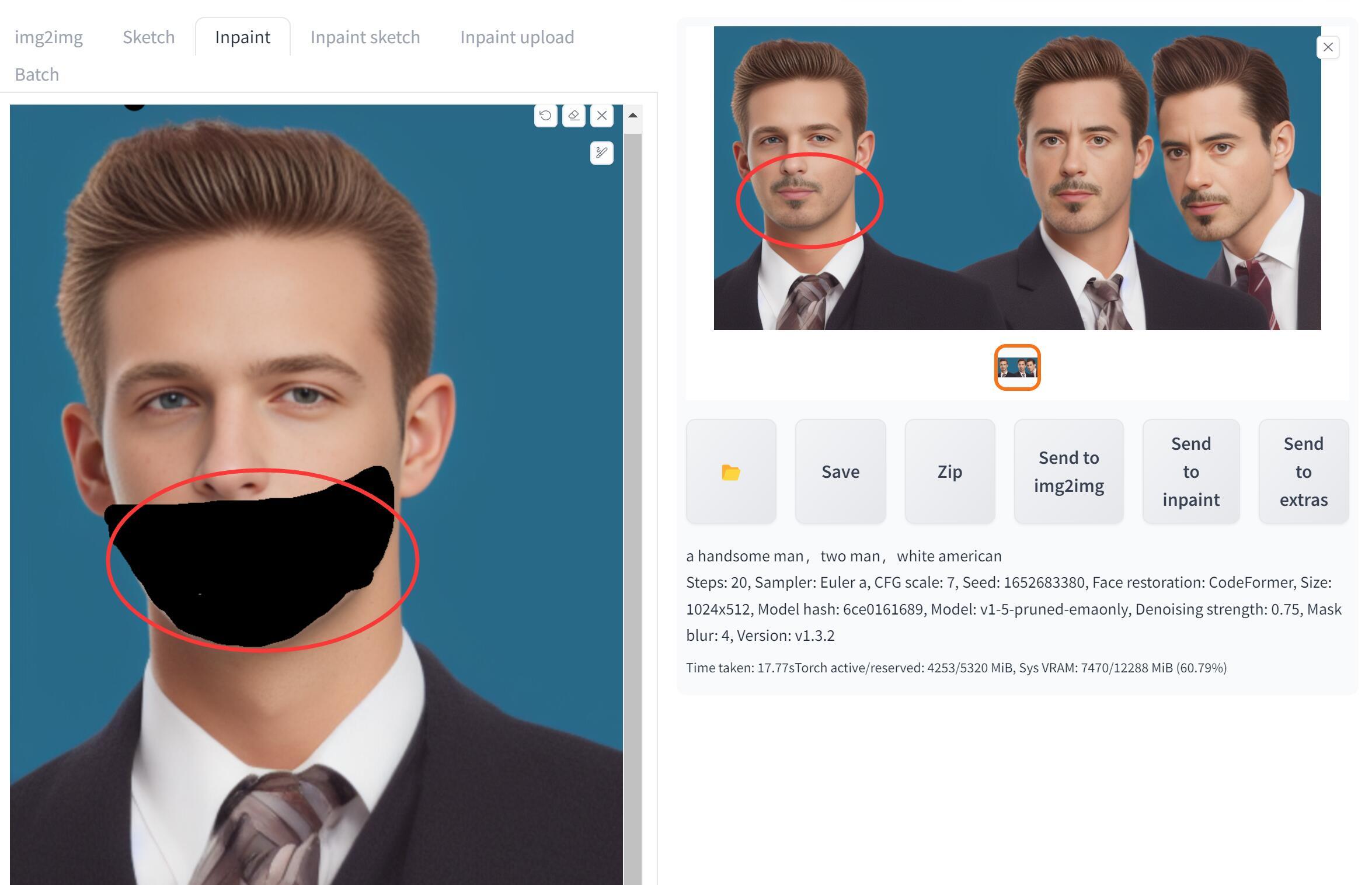Erase the inpaint mask with eraser icon

[573, 115]
